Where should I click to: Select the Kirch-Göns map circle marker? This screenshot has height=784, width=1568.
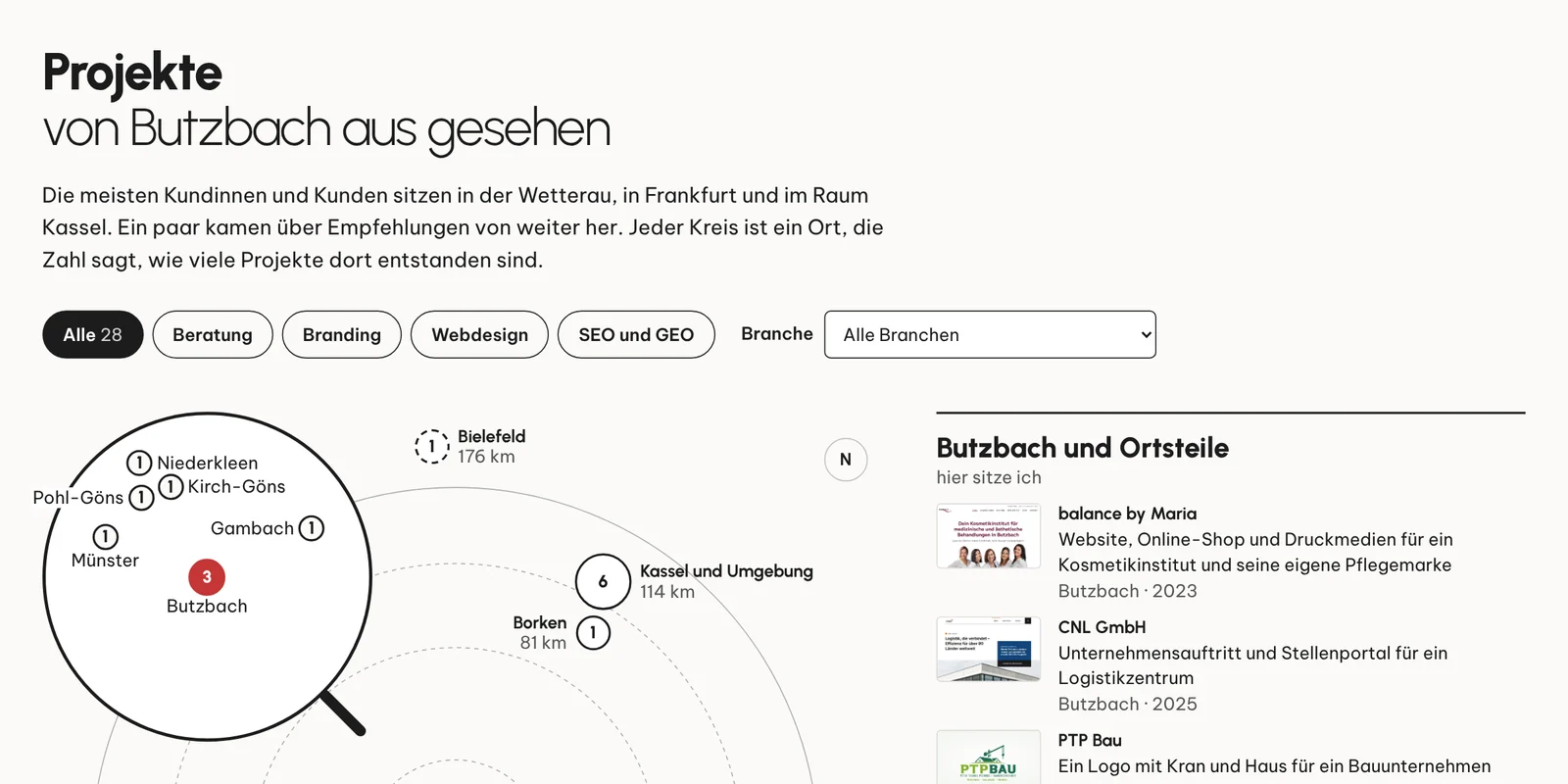(x=171, y=486)
